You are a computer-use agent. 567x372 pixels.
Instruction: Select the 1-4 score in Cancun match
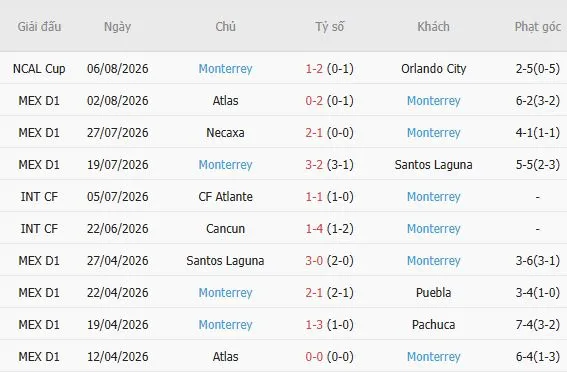[314, 228]
